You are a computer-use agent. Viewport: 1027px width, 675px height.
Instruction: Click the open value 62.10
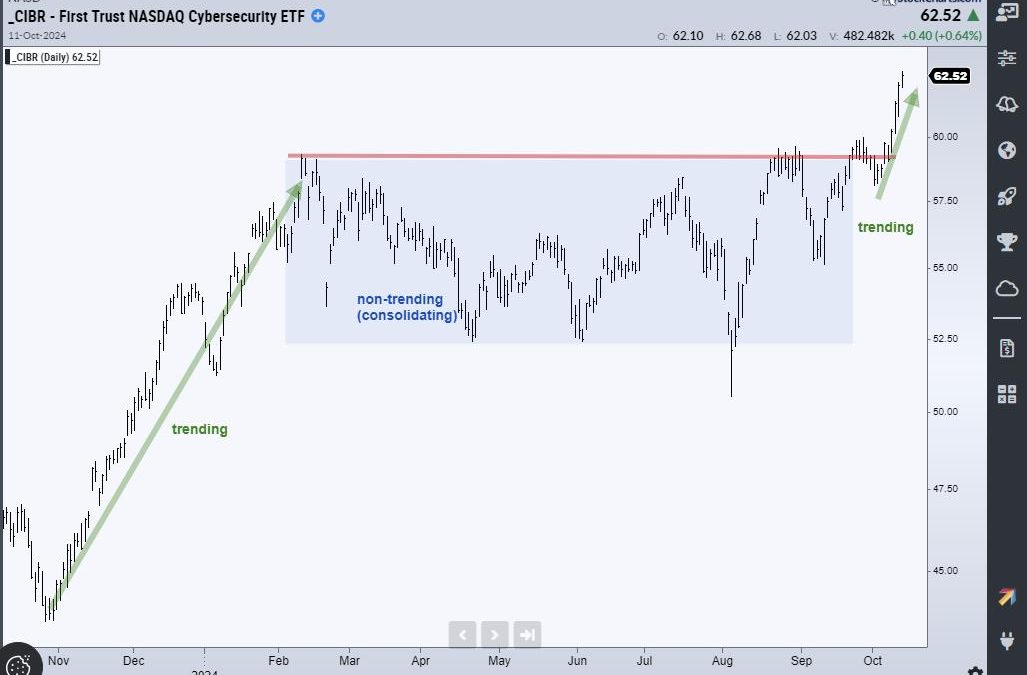(x=688, y=35)
